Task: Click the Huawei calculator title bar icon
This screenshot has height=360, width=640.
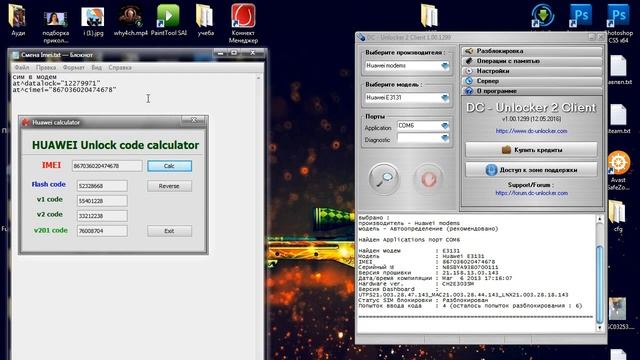Action: point(26,122)
